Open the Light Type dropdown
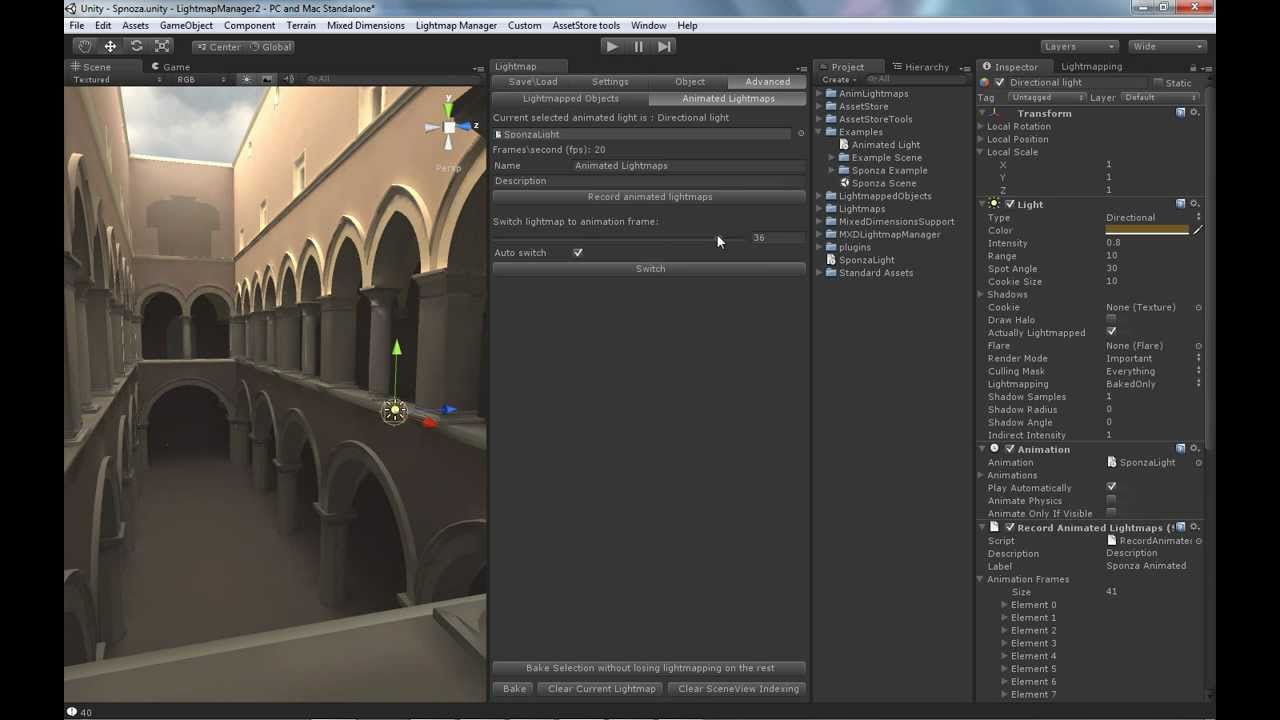The image size is (1280, 720). tap(1153, 217)
